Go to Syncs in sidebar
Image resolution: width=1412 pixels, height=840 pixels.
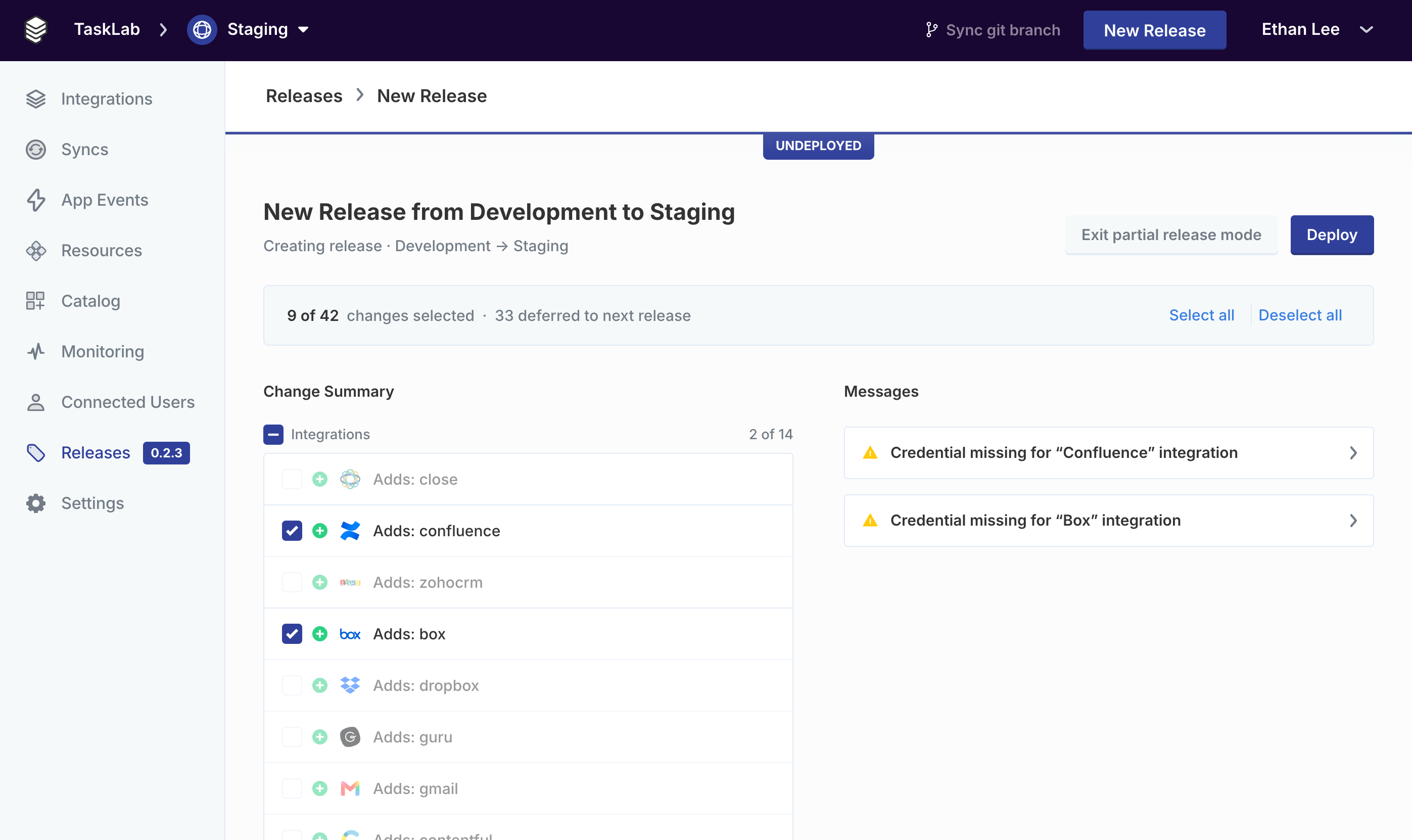(x=84, y=150)
